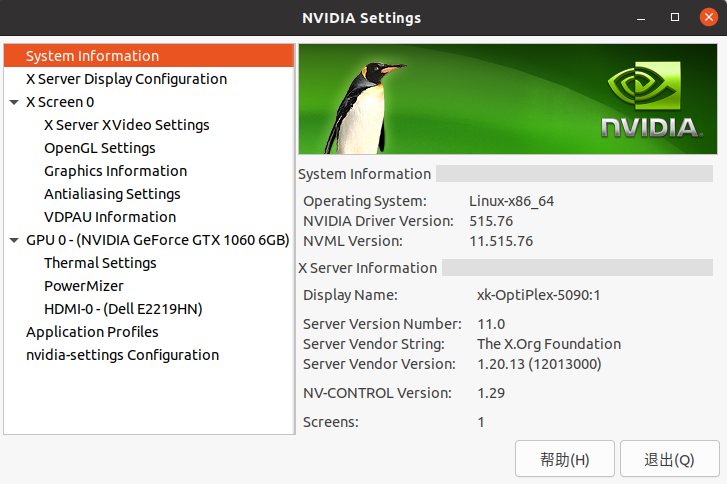Show Graphics Information page

(x=115, y=171)
